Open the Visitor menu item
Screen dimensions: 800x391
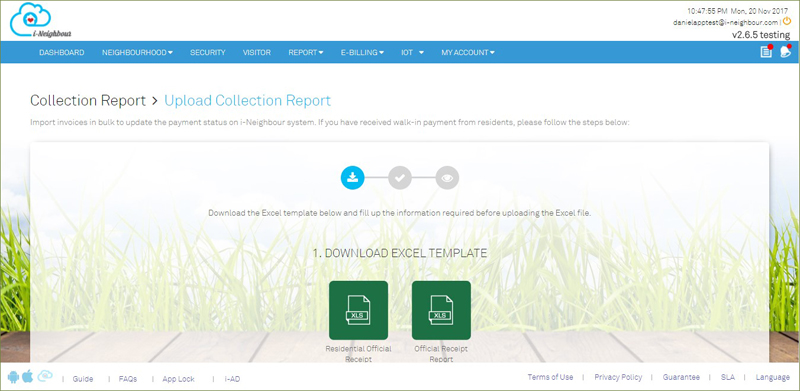(257, 53)
